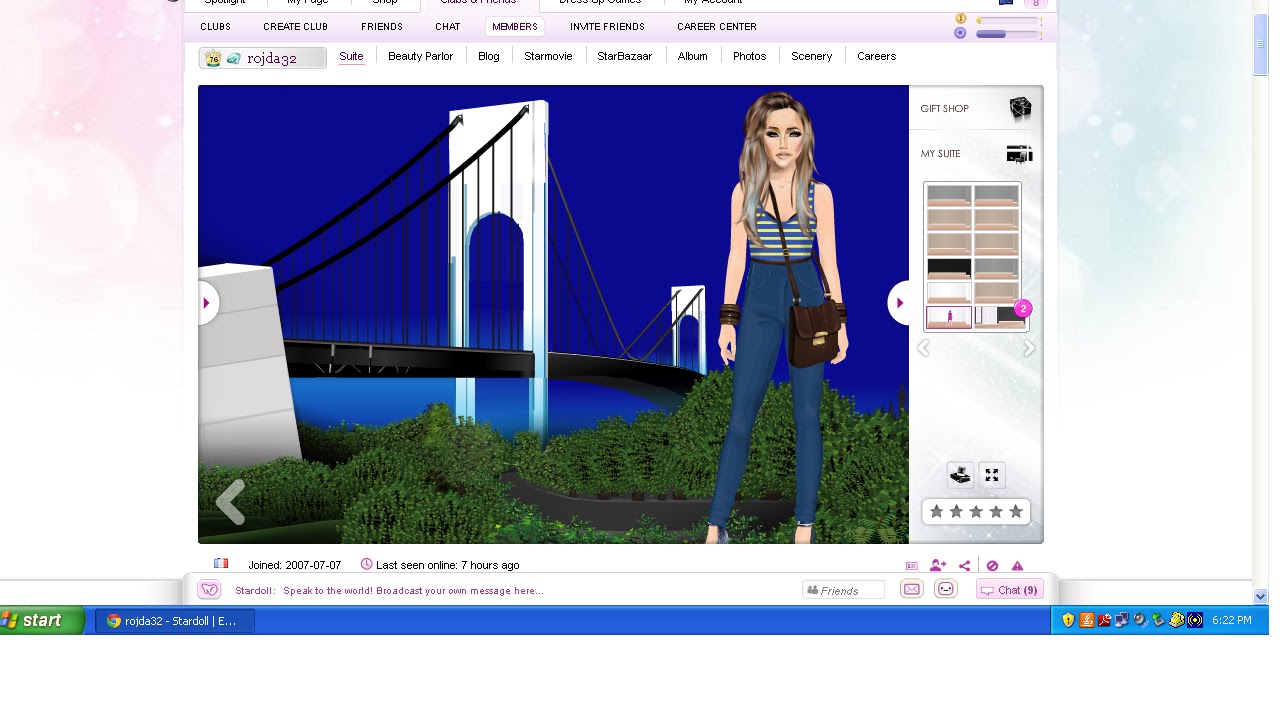Open the messages envelope icon

tap(911, 589)
